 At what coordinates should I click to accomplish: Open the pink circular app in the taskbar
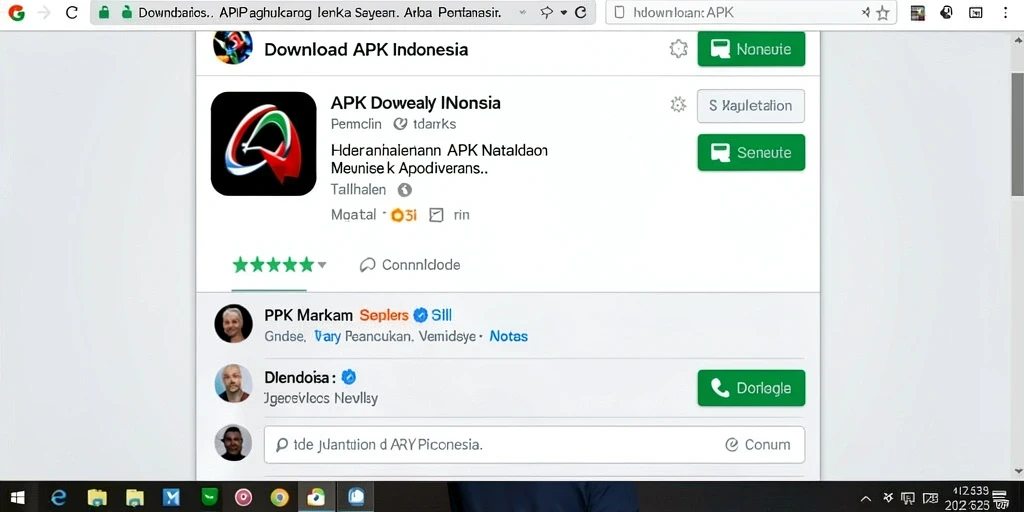pos(244,498)
